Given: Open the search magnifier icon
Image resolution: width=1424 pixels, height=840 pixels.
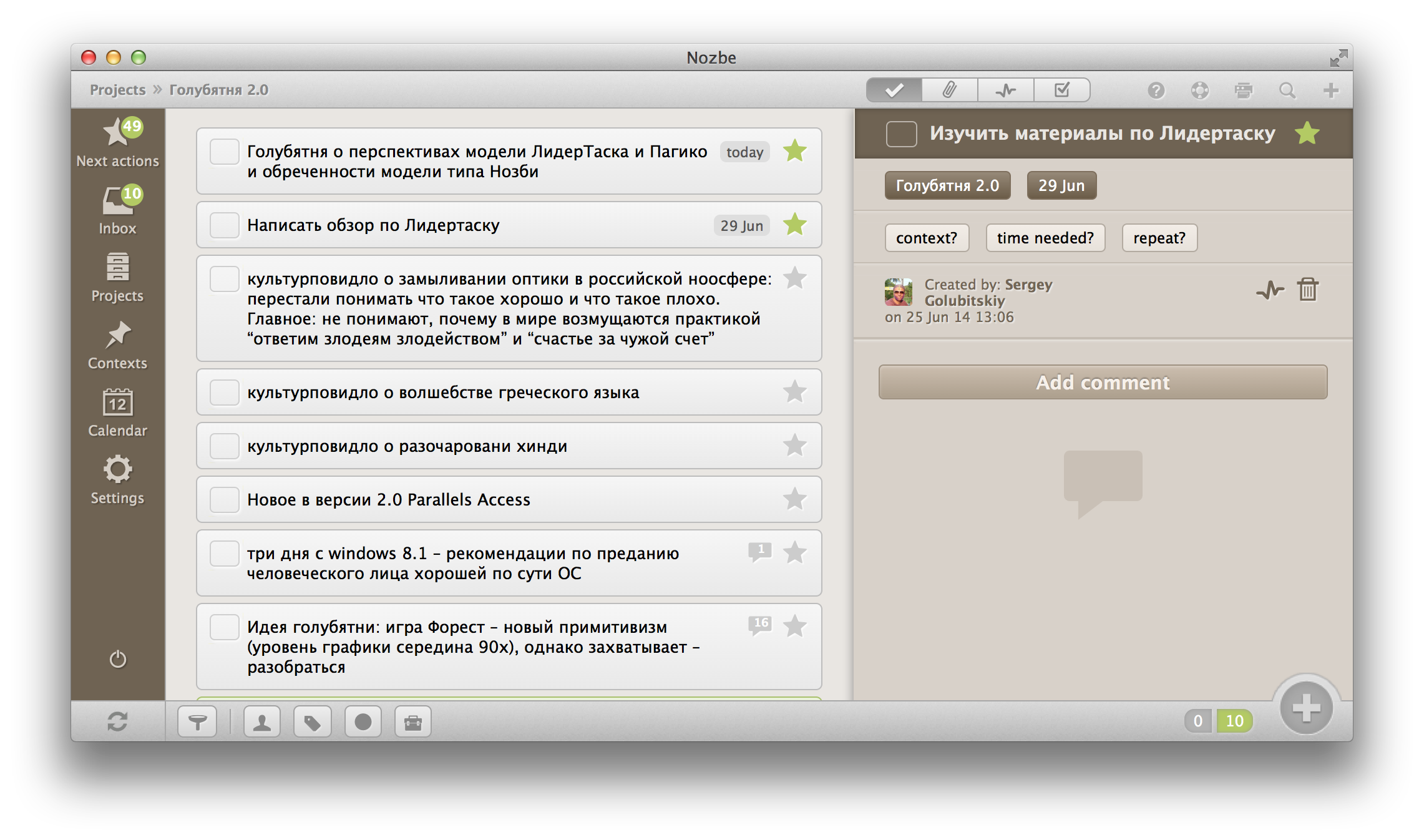Looking at the screenshot, I should 1287,90.
